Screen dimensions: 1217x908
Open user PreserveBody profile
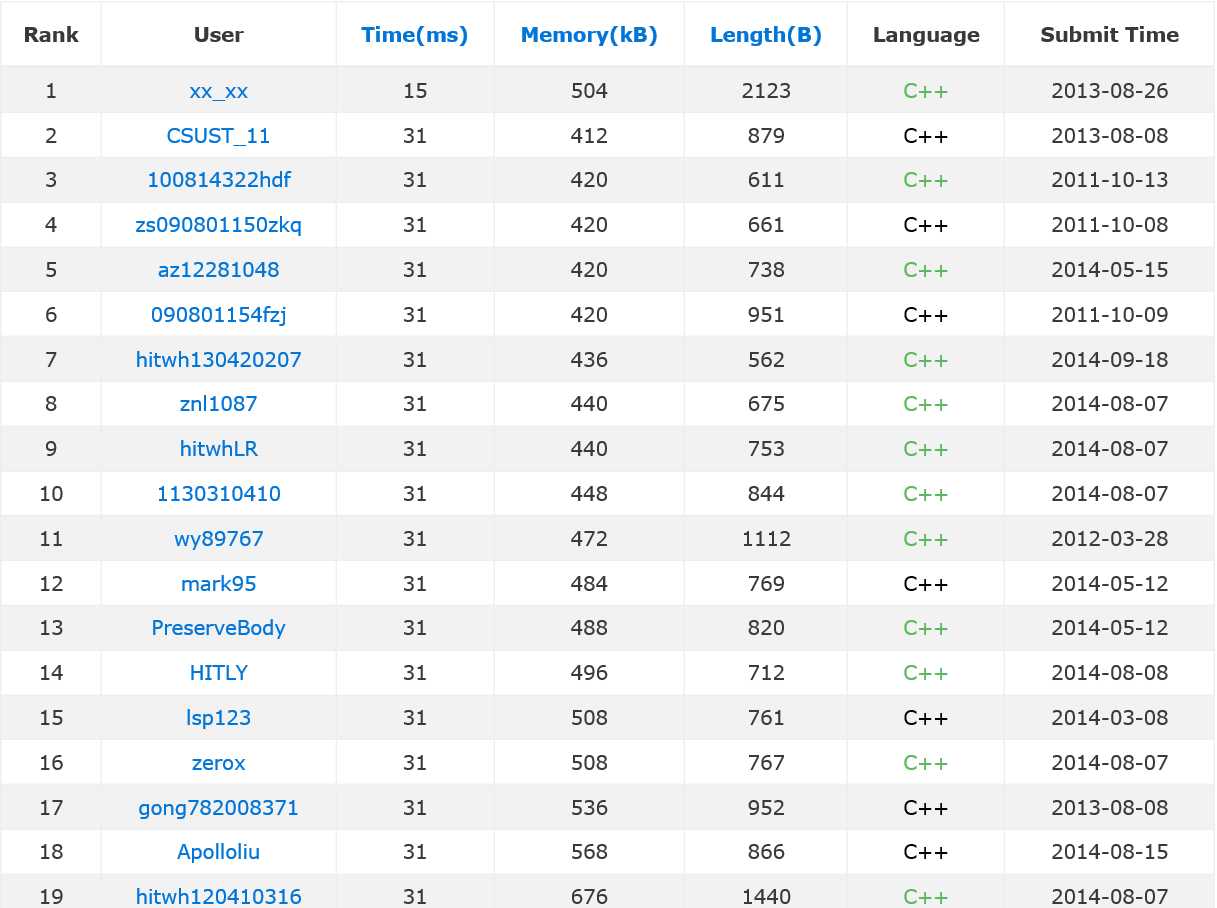point(219,628)
